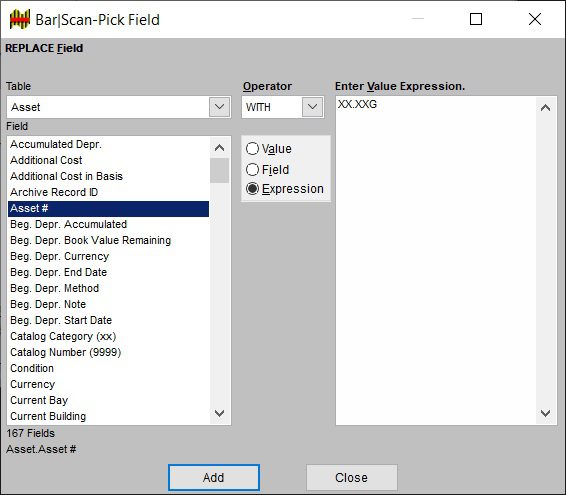This screenshot has height=495, width=566.
Task: Click field list scroll down arrow
Action: 219,413
